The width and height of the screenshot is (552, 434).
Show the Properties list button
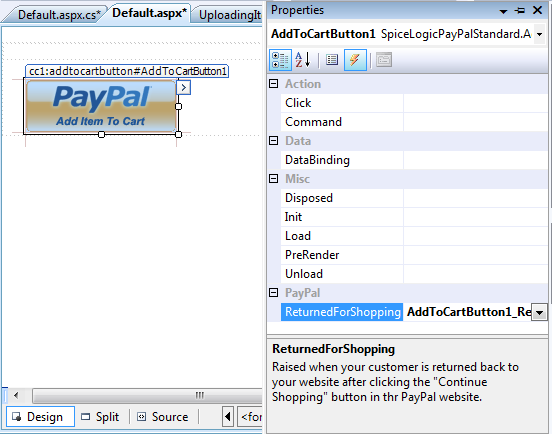(332, 60)
